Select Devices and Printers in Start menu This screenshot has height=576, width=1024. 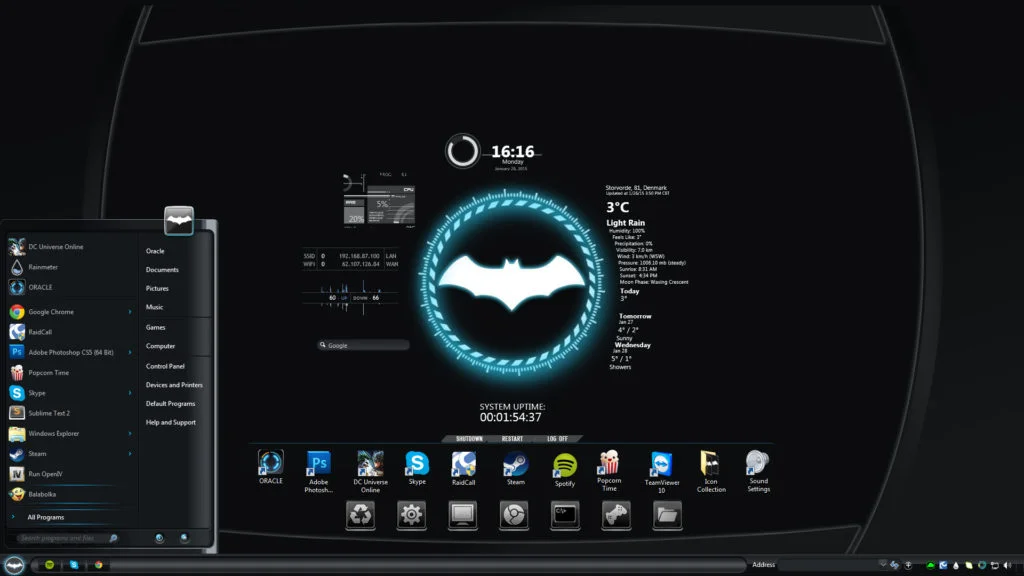click(x=174, y=385)
